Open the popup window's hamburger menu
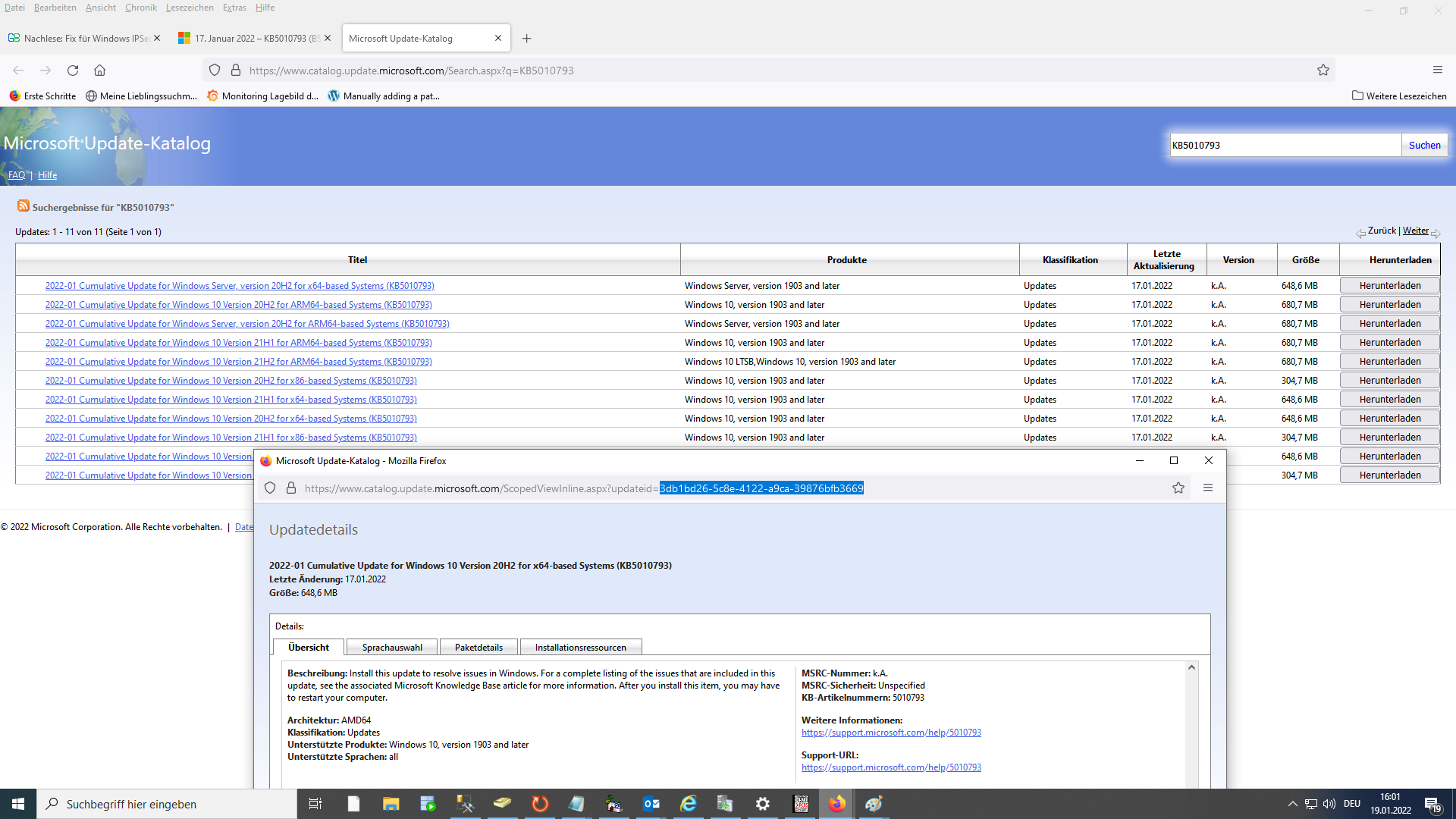The width and height of the screenshot is (1456, 819). tap(1208, 488)
